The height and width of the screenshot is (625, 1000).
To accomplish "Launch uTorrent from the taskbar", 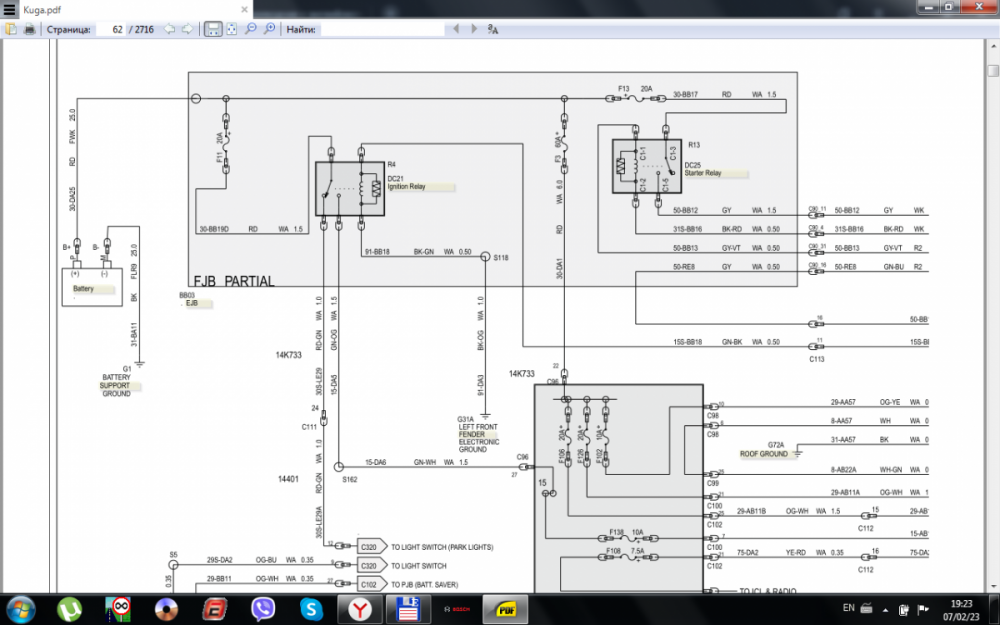I will coord(70,609).
